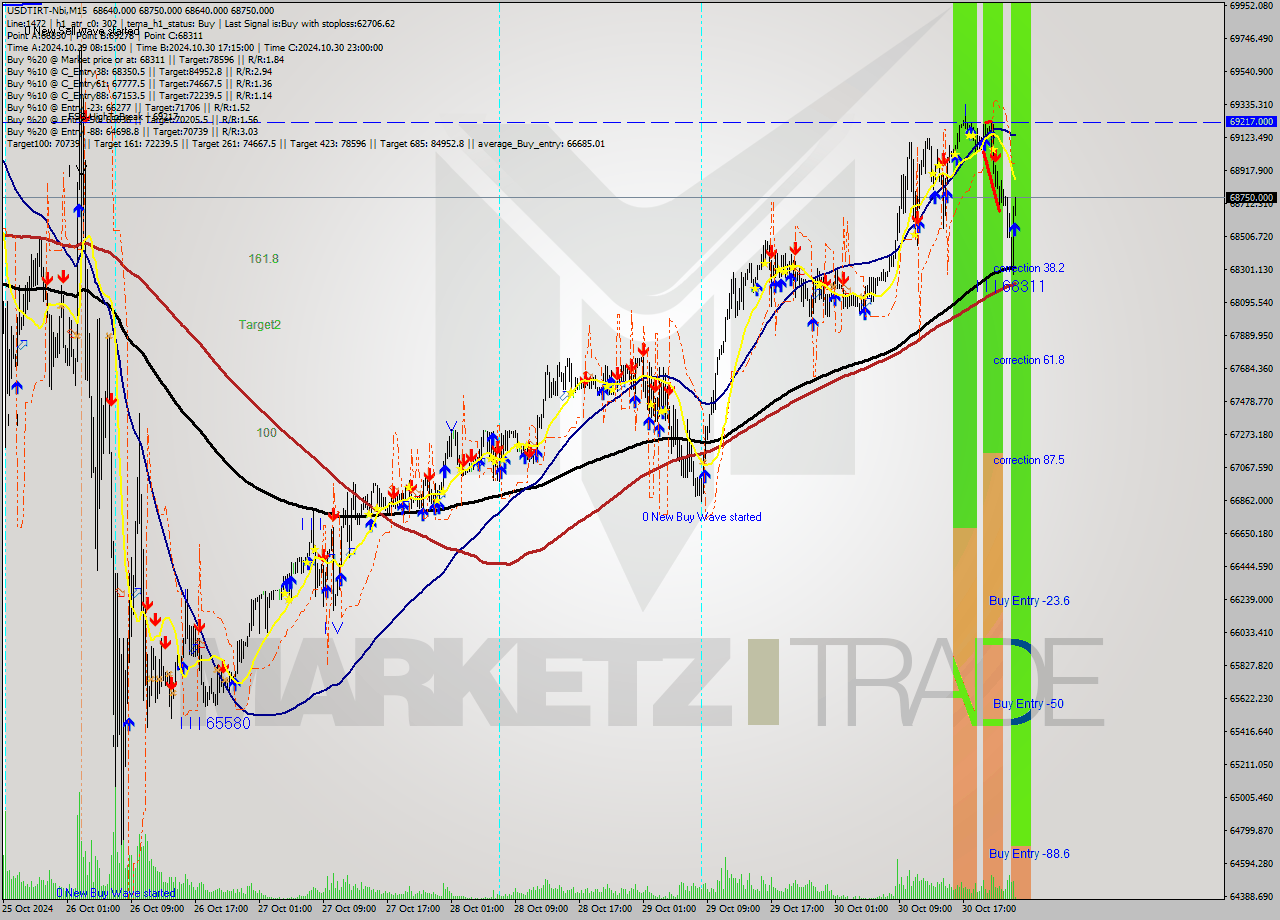
Task: Click the 68095.540 price axis value
Action: click(1251, 302)
